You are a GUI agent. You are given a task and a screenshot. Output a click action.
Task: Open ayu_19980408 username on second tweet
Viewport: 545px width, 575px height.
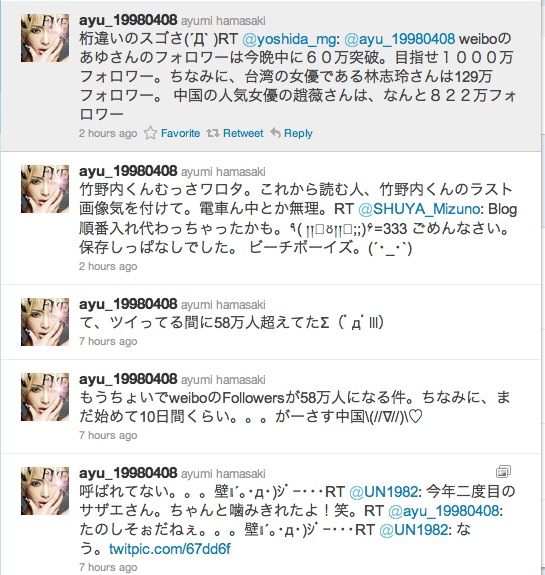128,171
